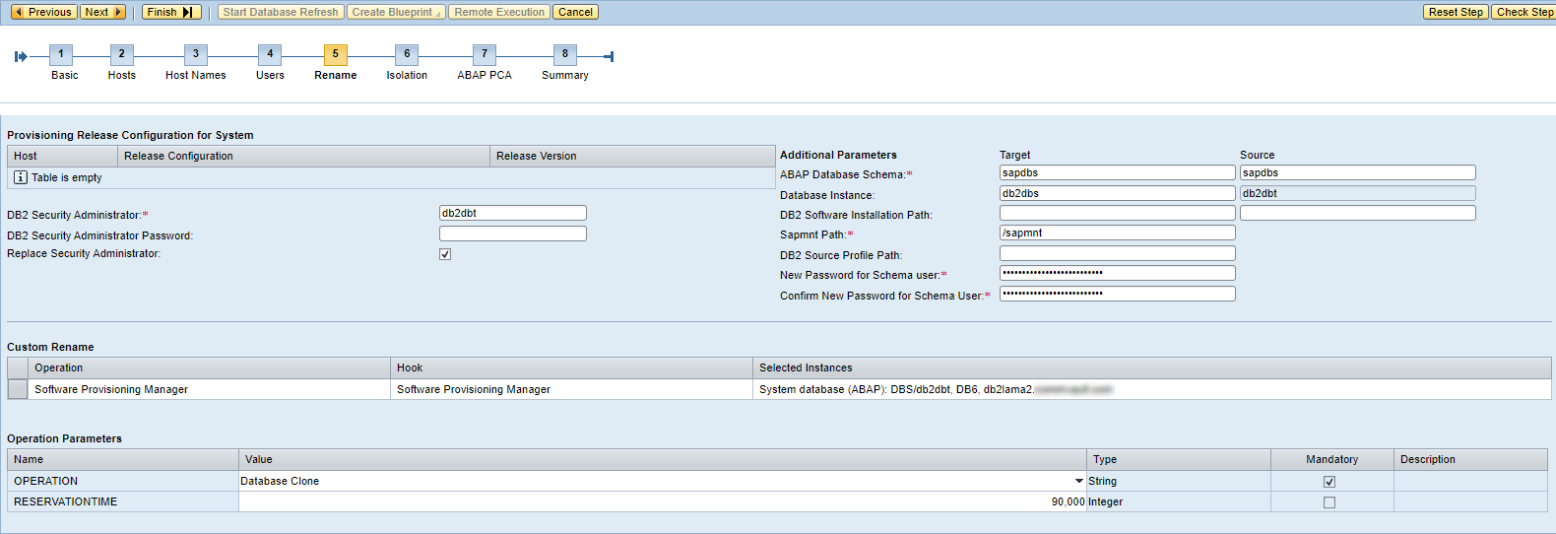The width and height of the screenshot is (1556, 534).
Task: Click the Selected Instances column header
Action: (1152, 368)
